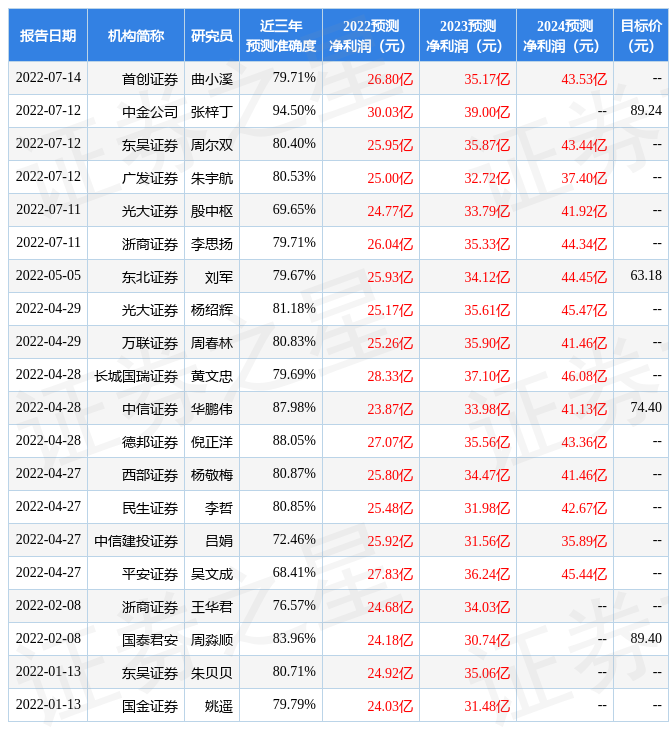Click researcher name 朱贝贝
Image resolution: width=669 pixels, height=730 pixels.
[212, 673]
